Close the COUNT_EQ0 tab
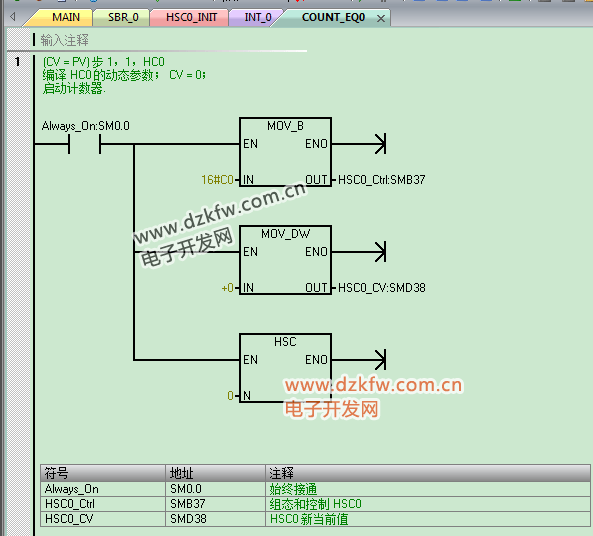The width and height of the screenshot is (593, 536). coord(381,18)
